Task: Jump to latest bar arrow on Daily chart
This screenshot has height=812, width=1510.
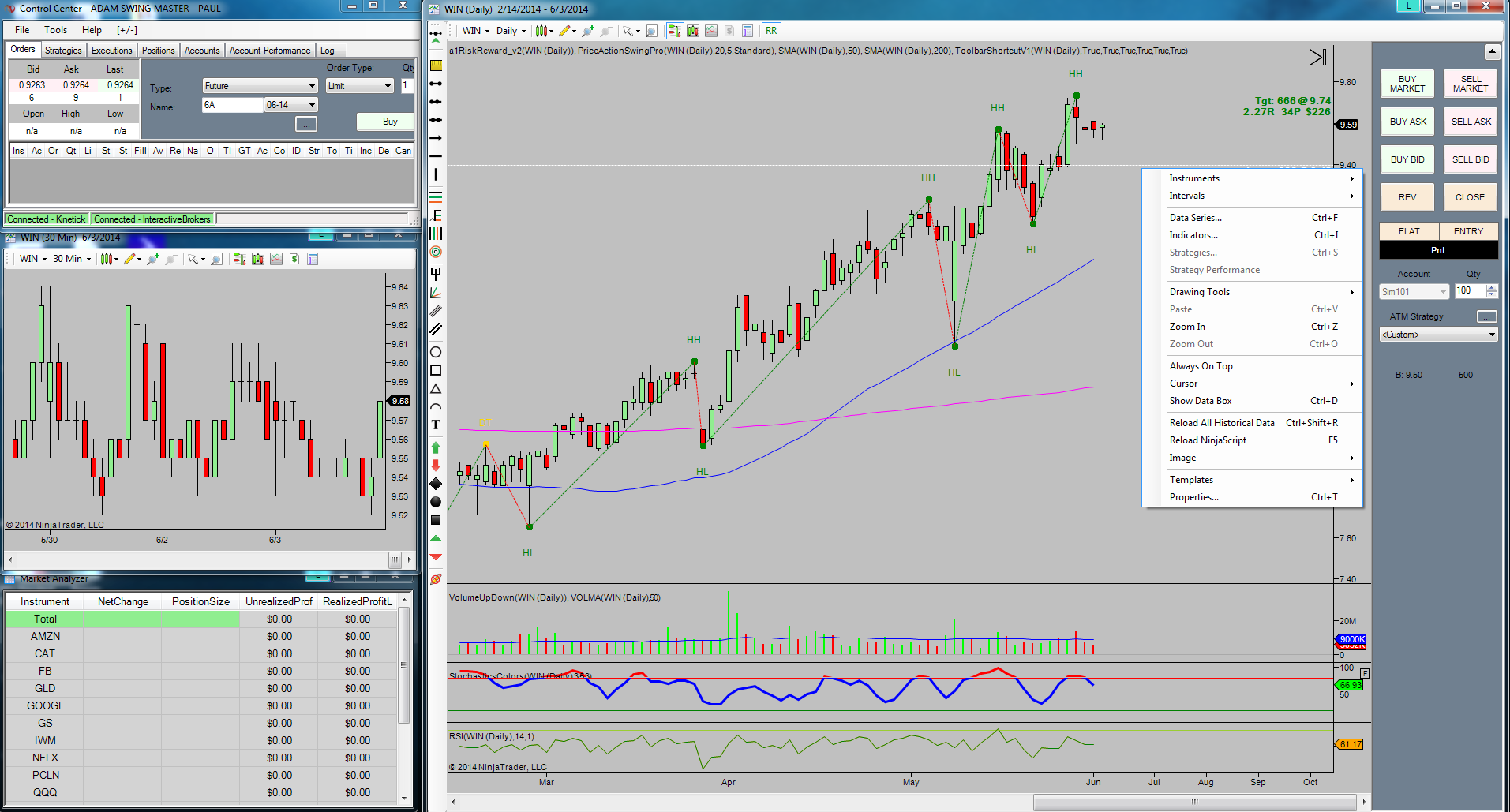Action: tap(1317, 58)
